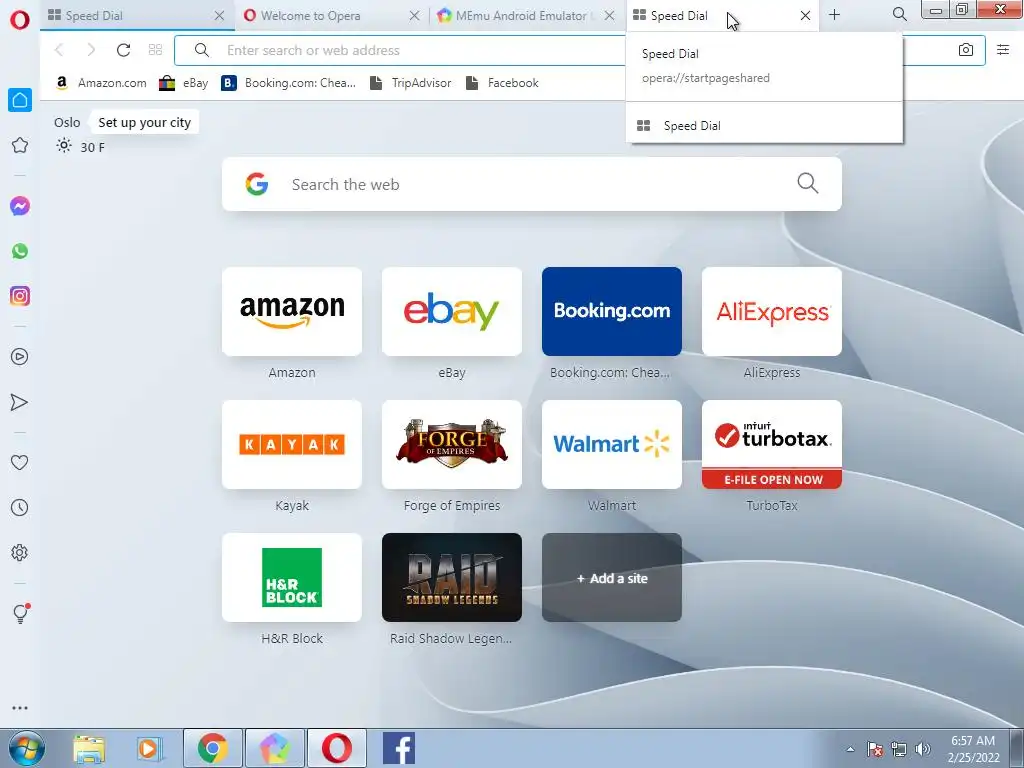Open the volume control in the system tray
This screenshot has height=768, width=1024.
tap(923, 749)
